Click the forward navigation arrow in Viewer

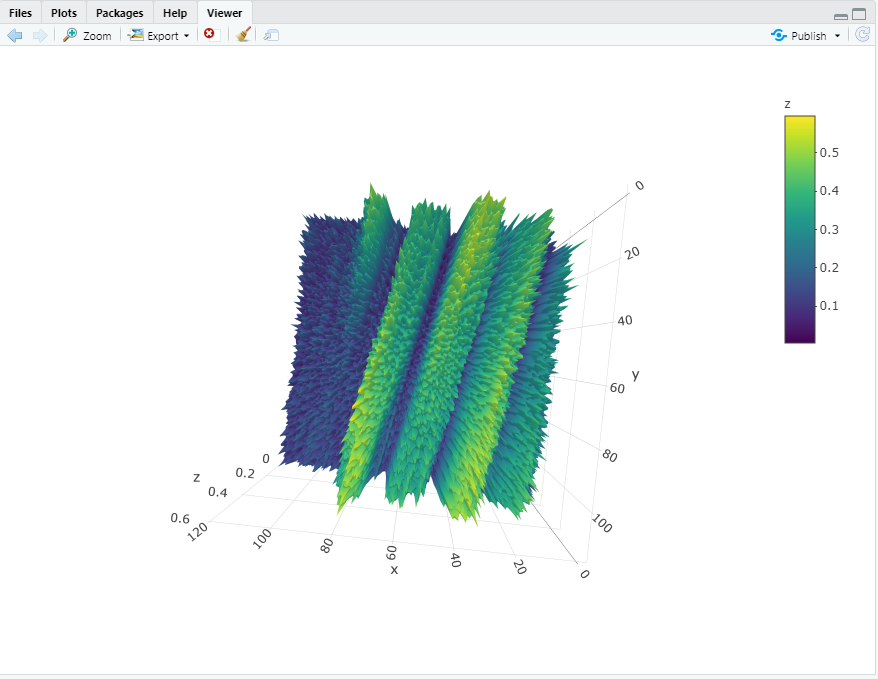pos(38,35)
